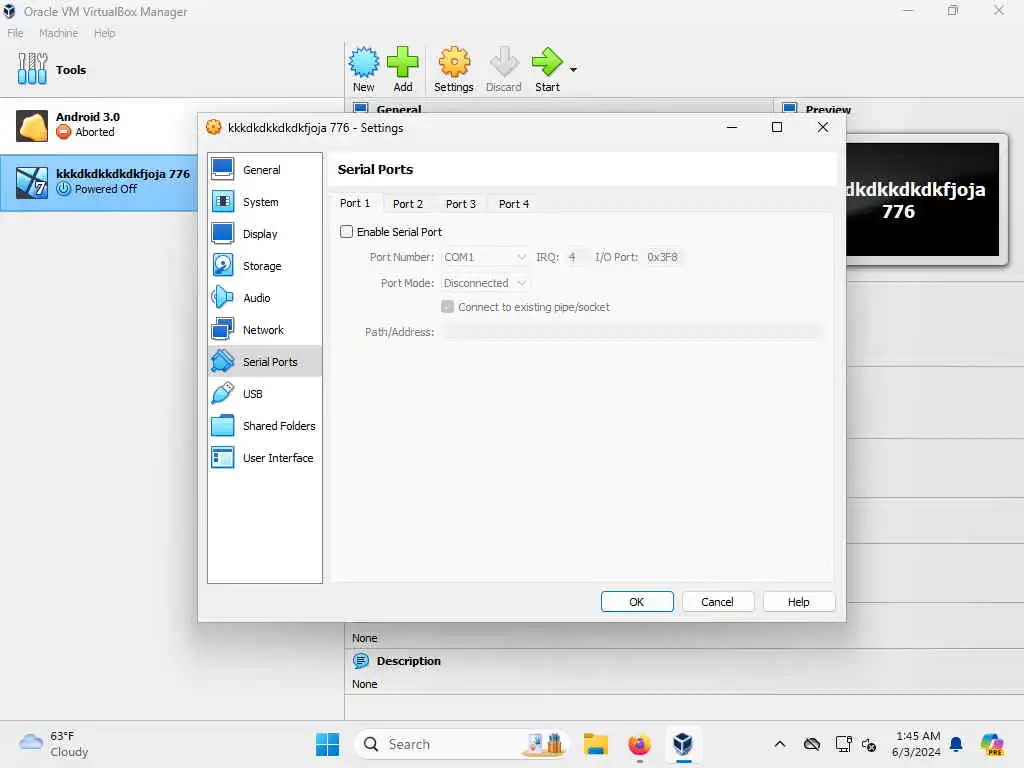Image resolution: width=1024 pixels, height=768 pixels.
Task: Click the Add machine green plus icon
Action: coord(402,62)
